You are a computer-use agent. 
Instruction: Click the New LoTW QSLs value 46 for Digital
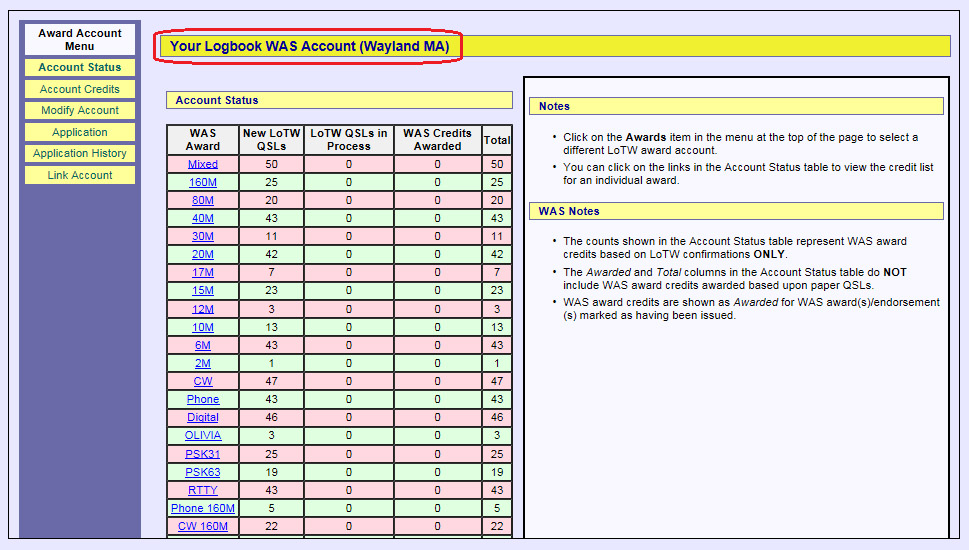point(271,417)
